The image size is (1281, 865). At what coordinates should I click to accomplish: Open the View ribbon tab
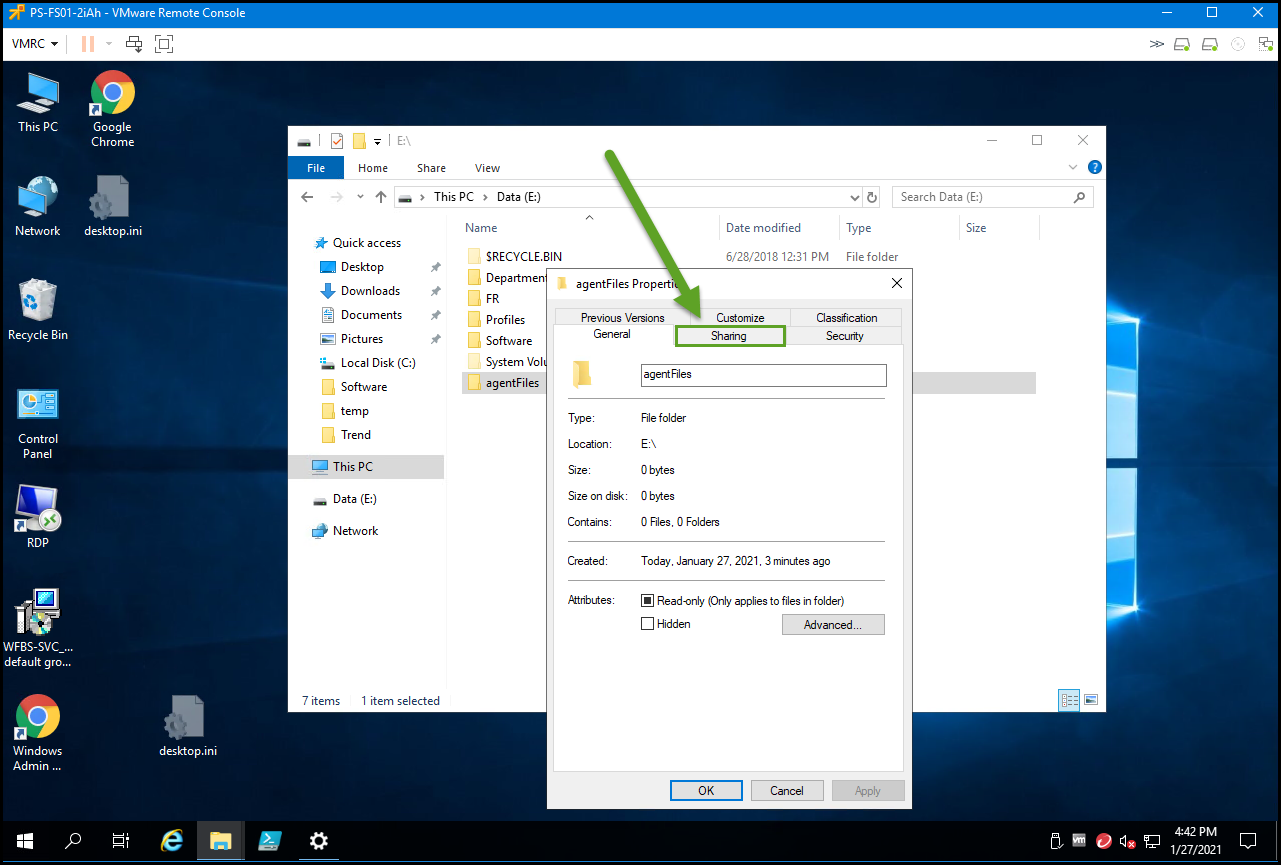pos(487,168)
